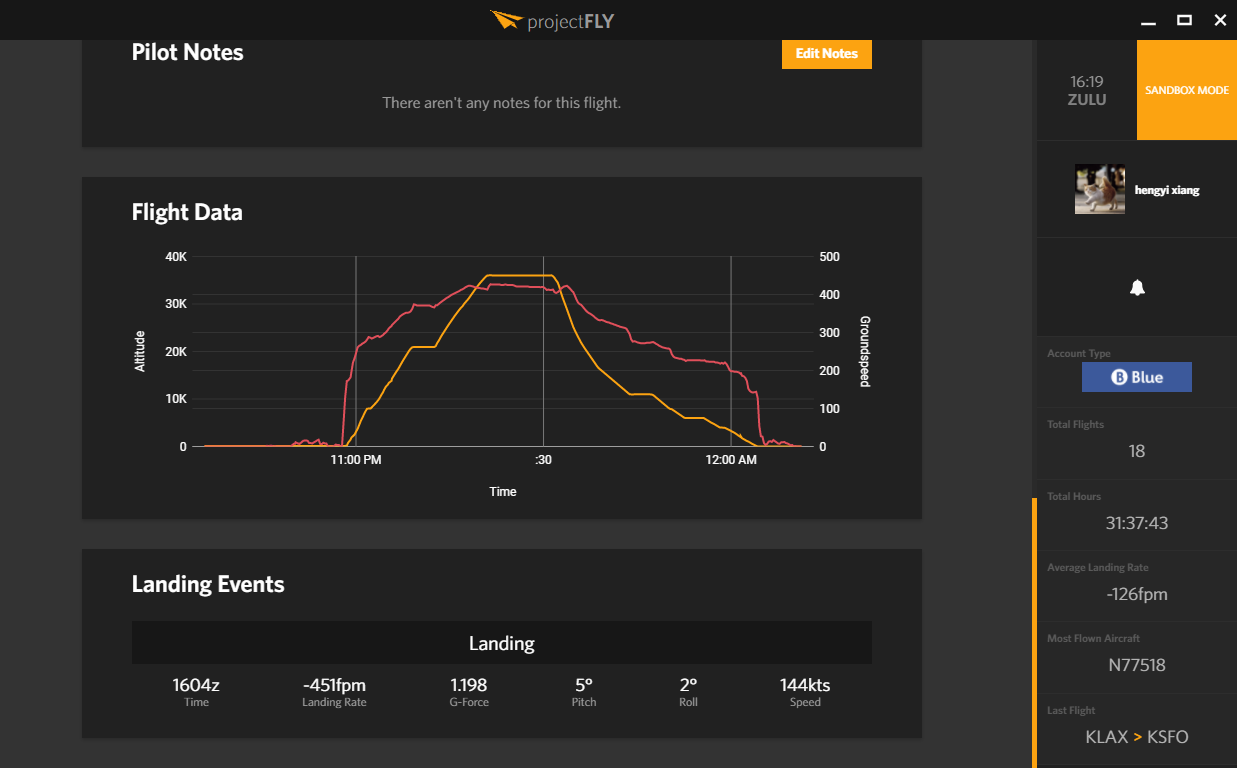Click the orange sidebar scrollbar
Viewport: 1237px width, 768px height.
coord(1035,632)
